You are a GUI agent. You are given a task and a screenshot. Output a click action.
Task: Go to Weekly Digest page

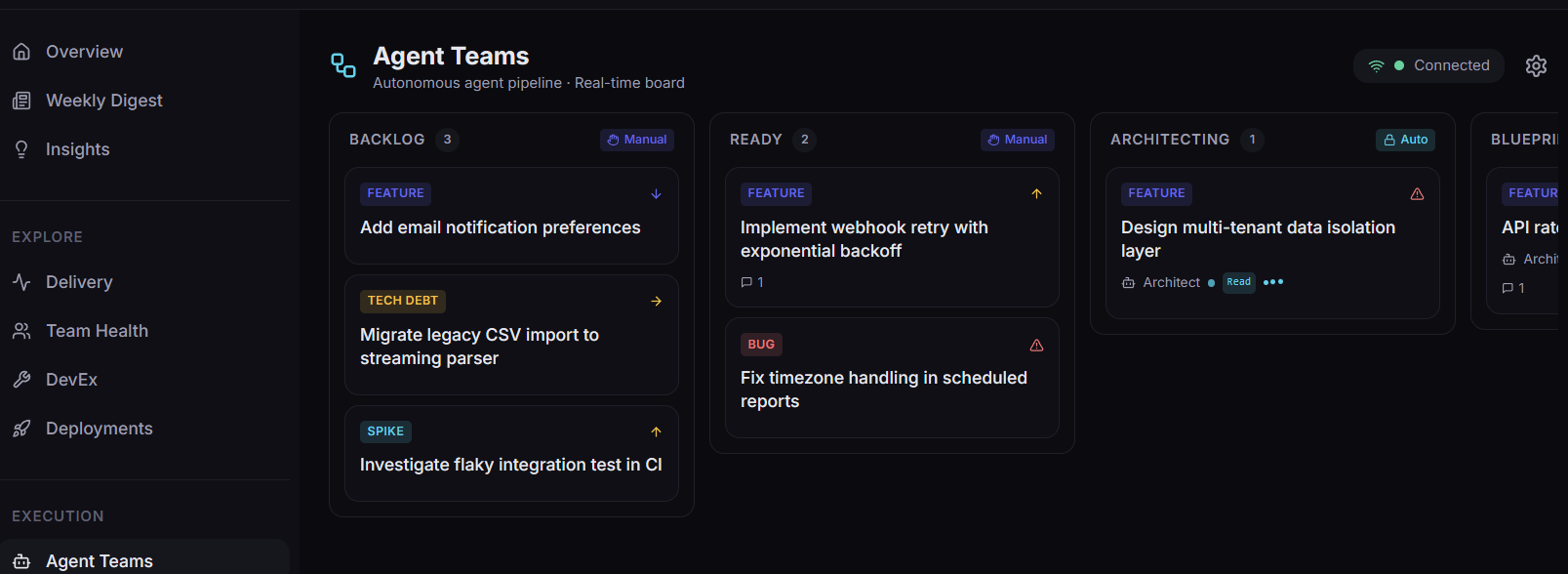[144, 101]
